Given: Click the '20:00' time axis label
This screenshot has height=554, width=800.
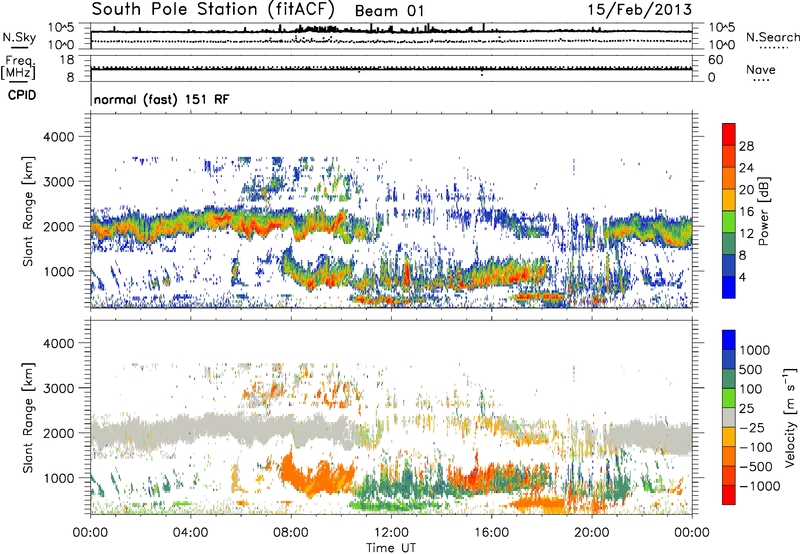Looking at the screenshot, I should 592,533.
